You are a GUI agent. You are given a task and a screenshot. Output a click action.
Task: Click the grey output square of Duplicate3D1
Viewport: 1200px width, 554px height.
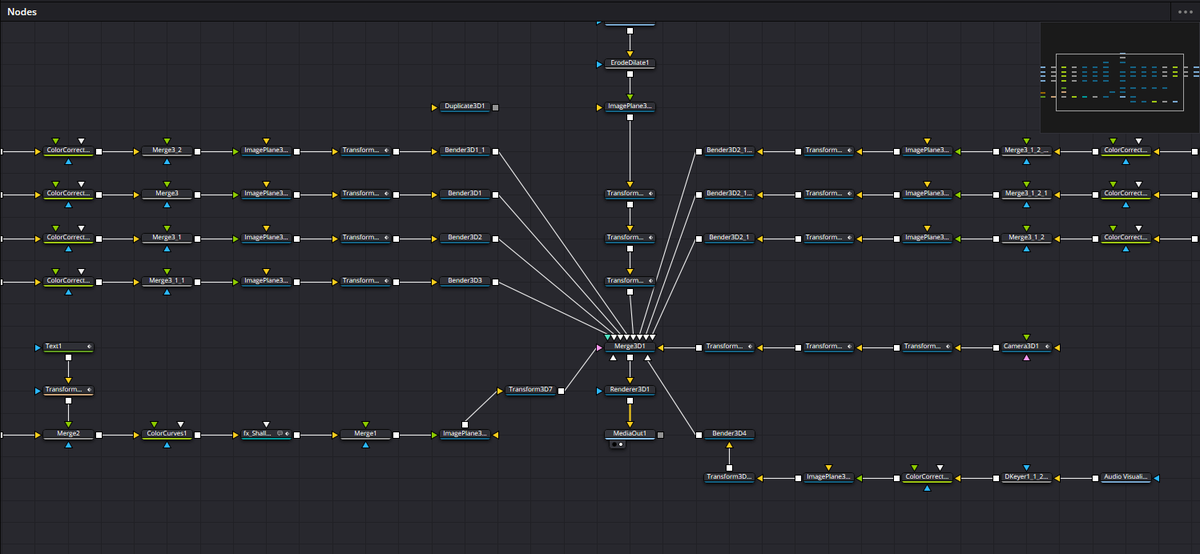[496, 106]
